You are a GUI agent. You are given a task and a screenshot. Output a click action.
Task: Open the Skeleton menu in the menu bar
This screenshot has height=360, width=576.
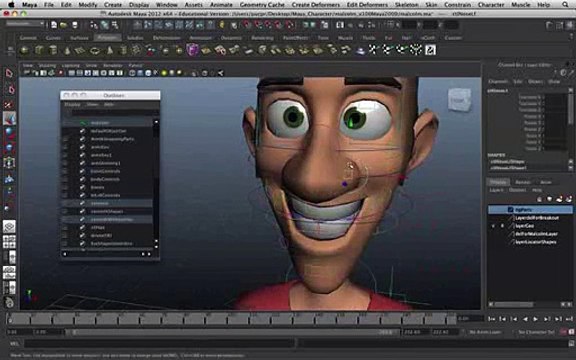click(406, 5)
